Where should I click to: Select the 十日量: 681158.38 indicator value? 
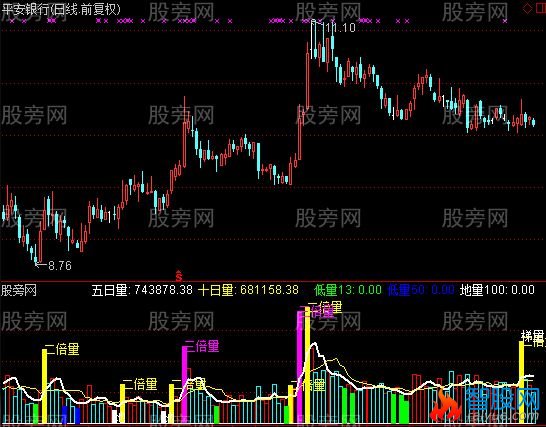point(248,290)
